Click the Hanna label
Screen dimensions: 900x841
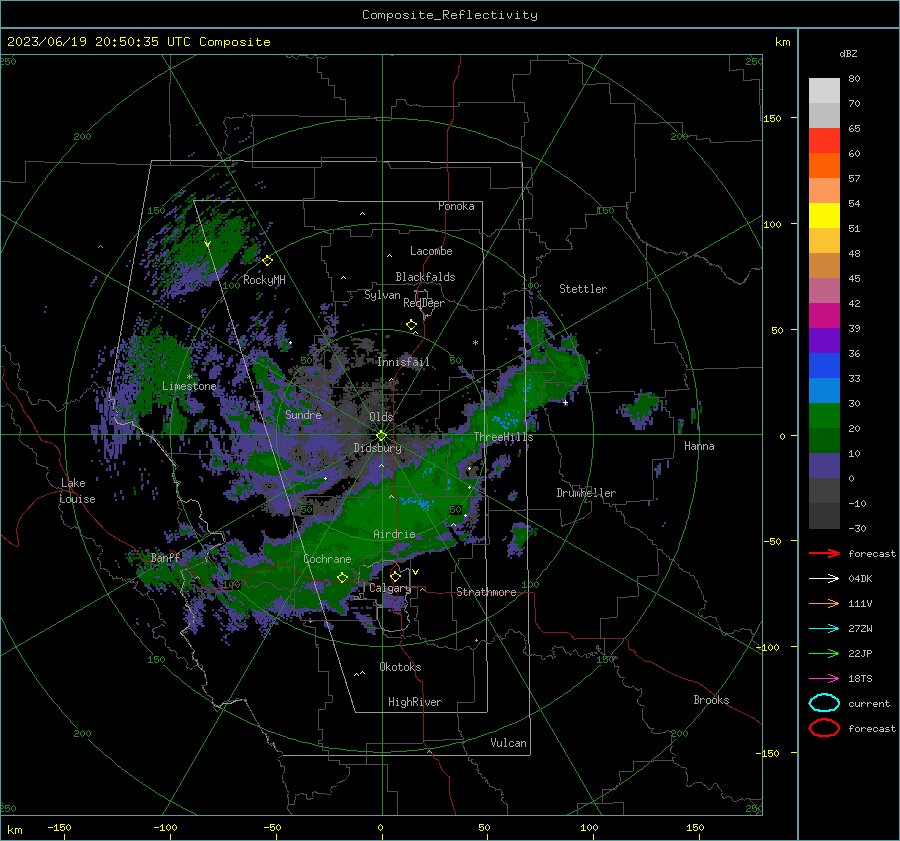699,446
